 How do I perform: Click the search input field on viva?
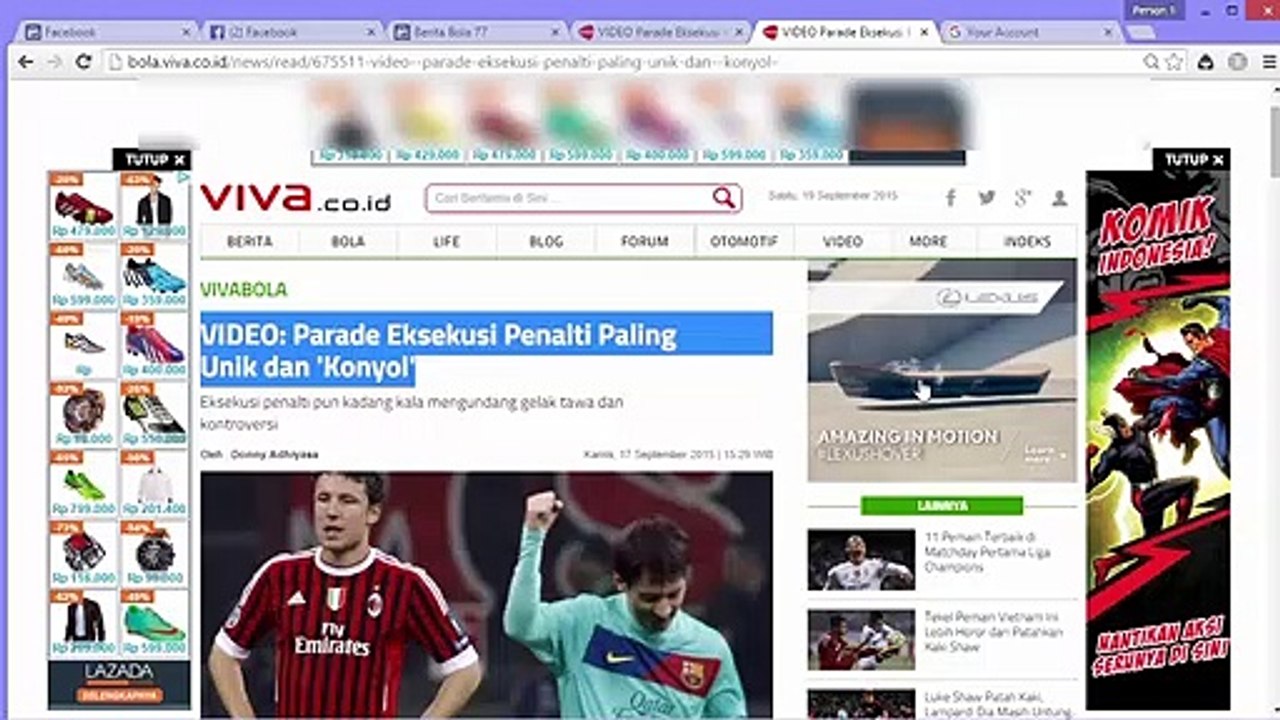coord(570,198)
